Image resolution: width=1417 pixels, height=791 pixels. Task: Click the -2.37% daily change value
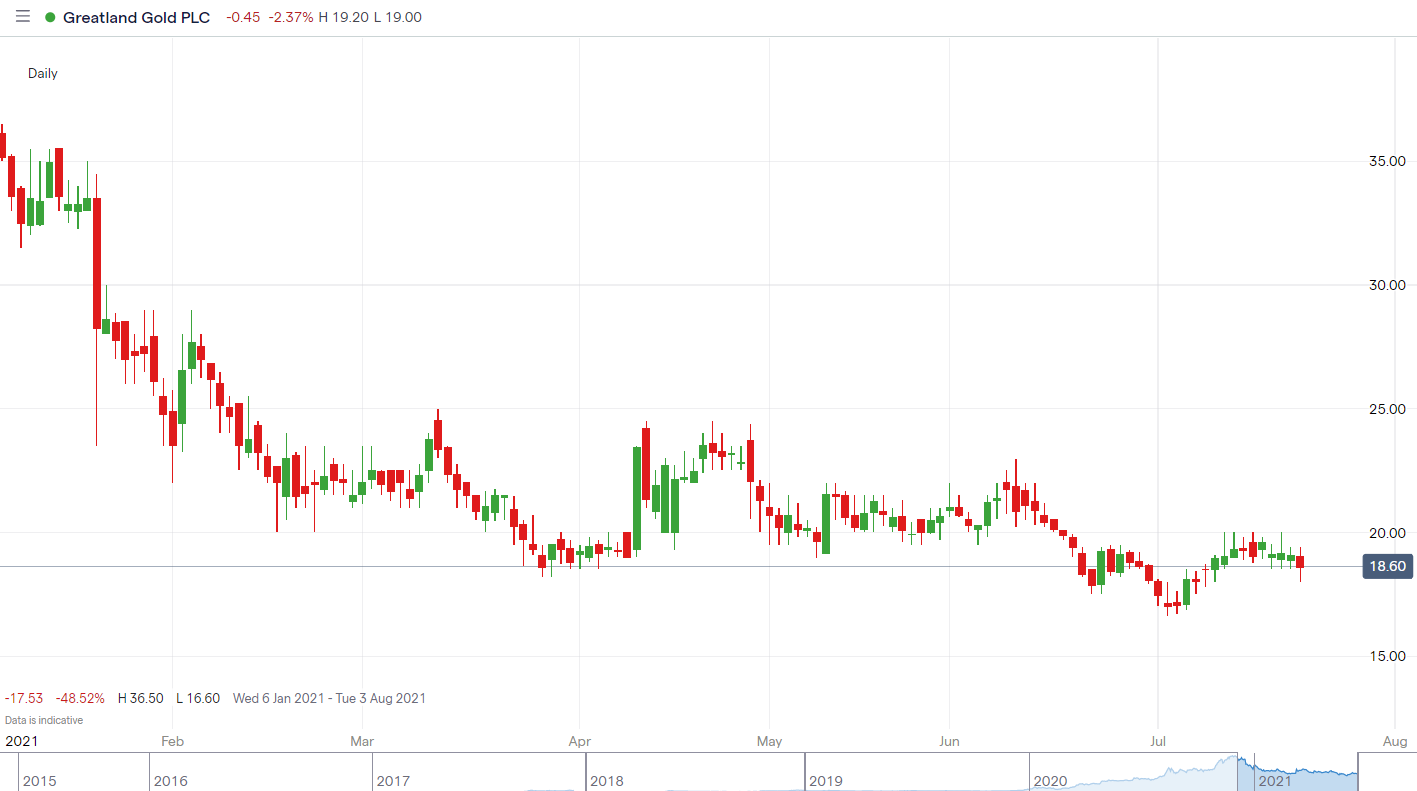tap(290, 18)
